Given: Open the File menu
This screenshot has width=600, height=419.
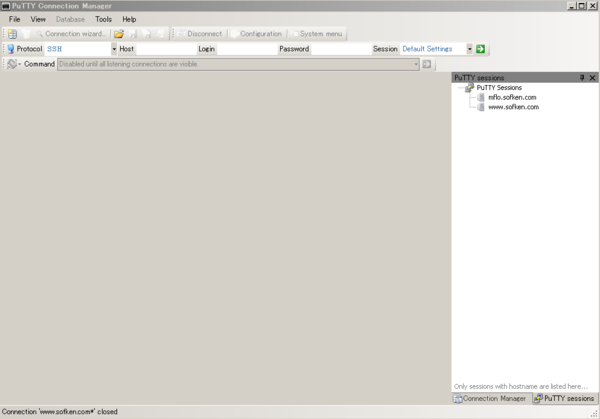Looking at the screenshot, I should tap(15, 19).
